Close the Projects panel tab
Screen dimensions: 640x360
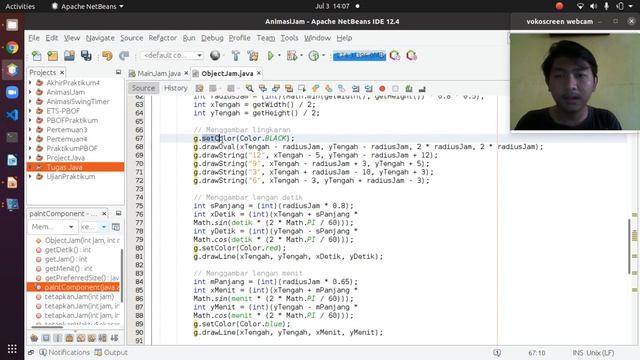(62, 73)
